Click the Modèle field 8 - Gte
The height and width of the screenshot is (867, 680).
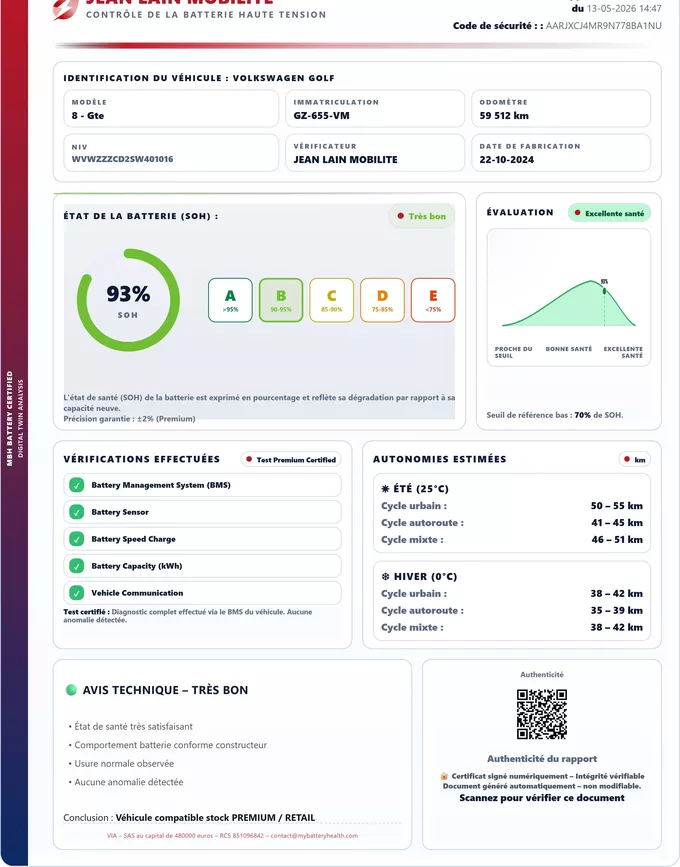click(x=171, y=109)
